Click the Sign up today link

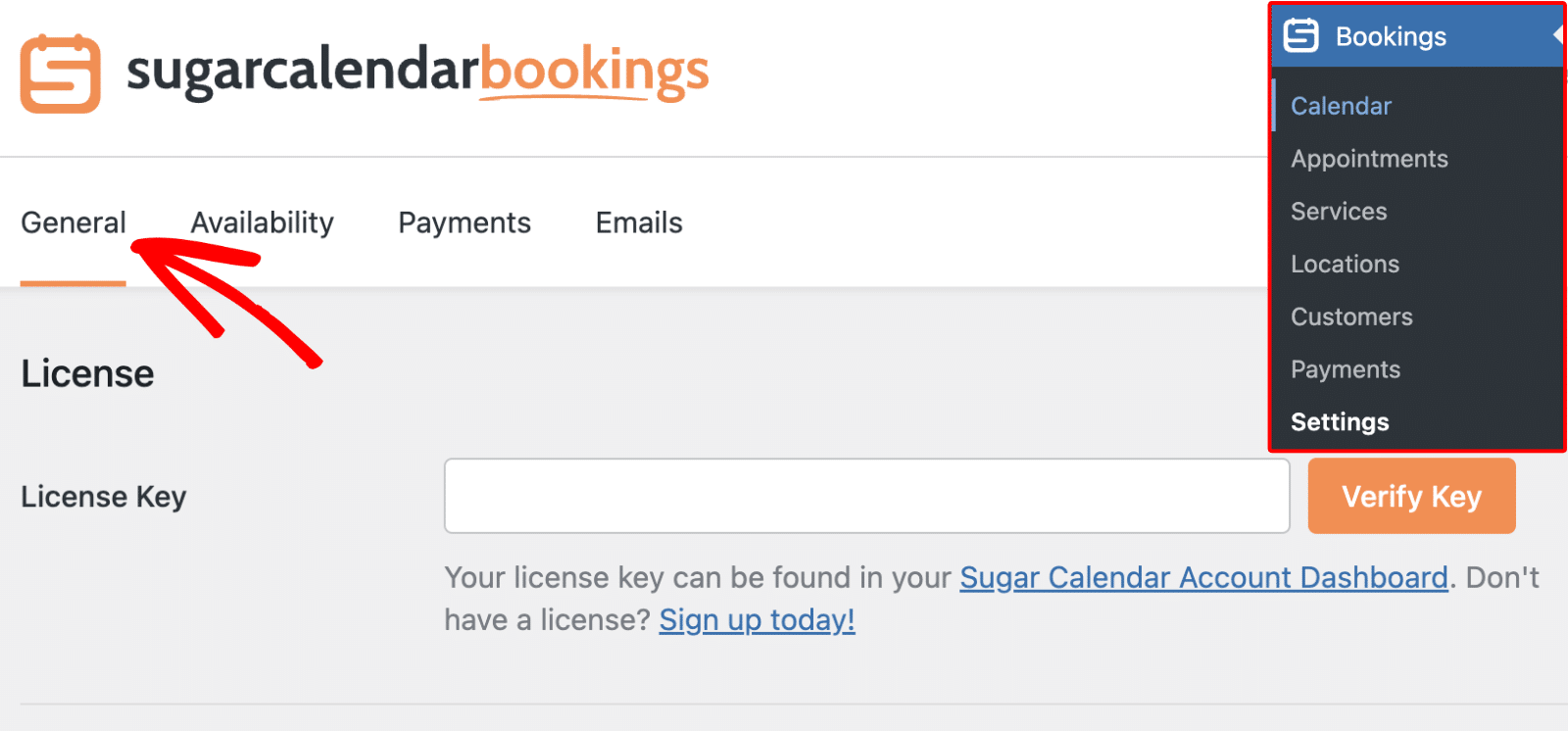click(756, 619)
